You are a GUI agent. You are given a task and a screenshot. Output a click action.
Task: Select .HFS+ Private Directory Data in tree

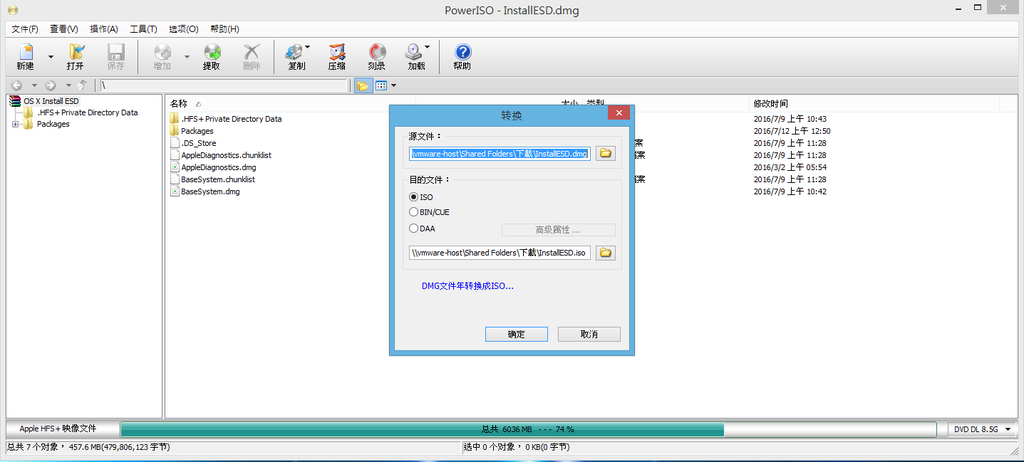(87, 112)
